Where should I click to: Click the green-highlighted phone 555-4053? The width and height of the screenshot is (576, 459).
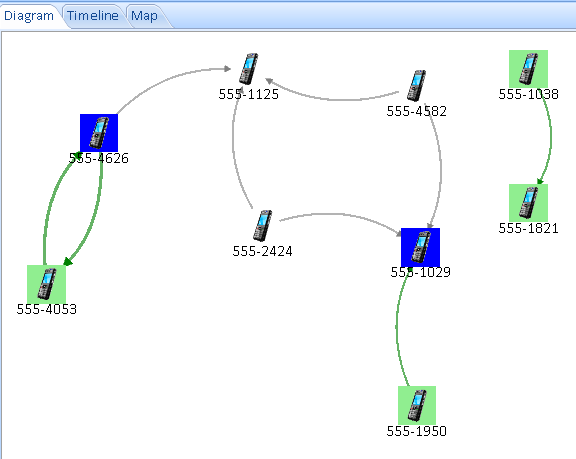[47, 284]
